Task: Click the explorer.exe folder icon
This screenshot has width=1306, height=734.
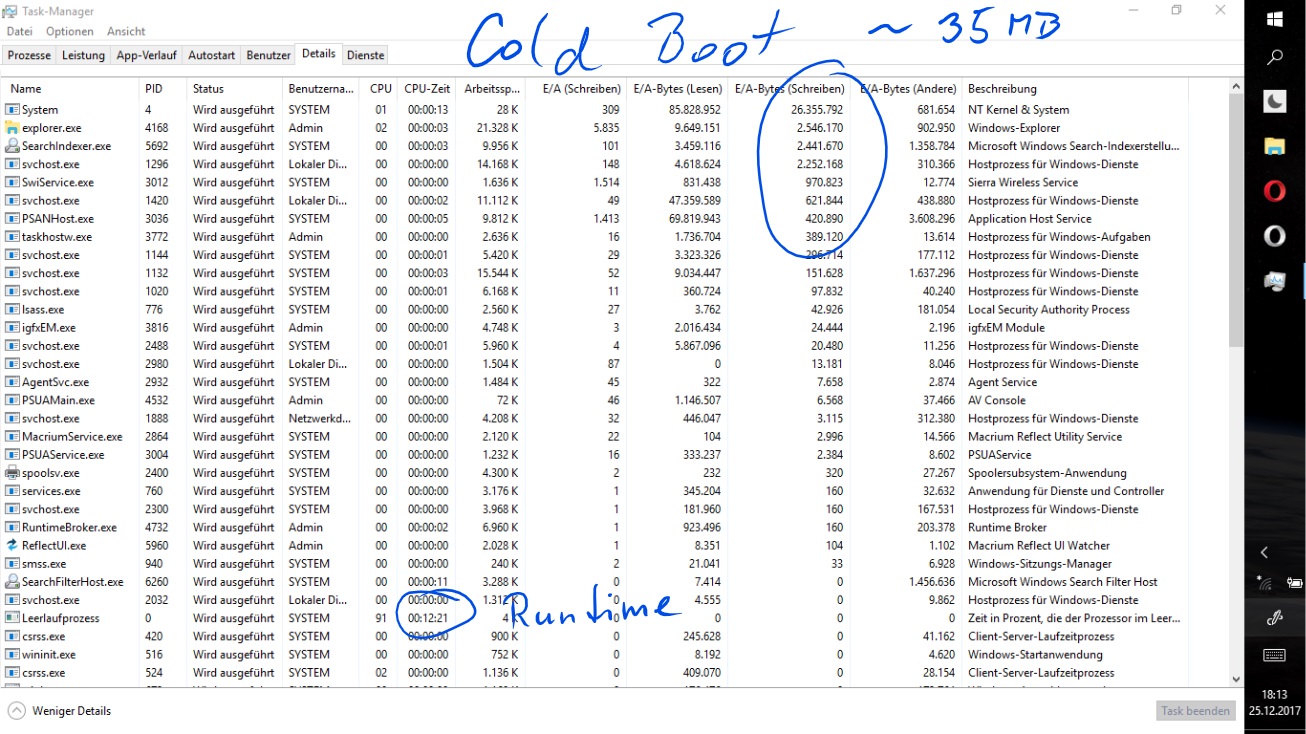Action: click(x=12, y=127)
